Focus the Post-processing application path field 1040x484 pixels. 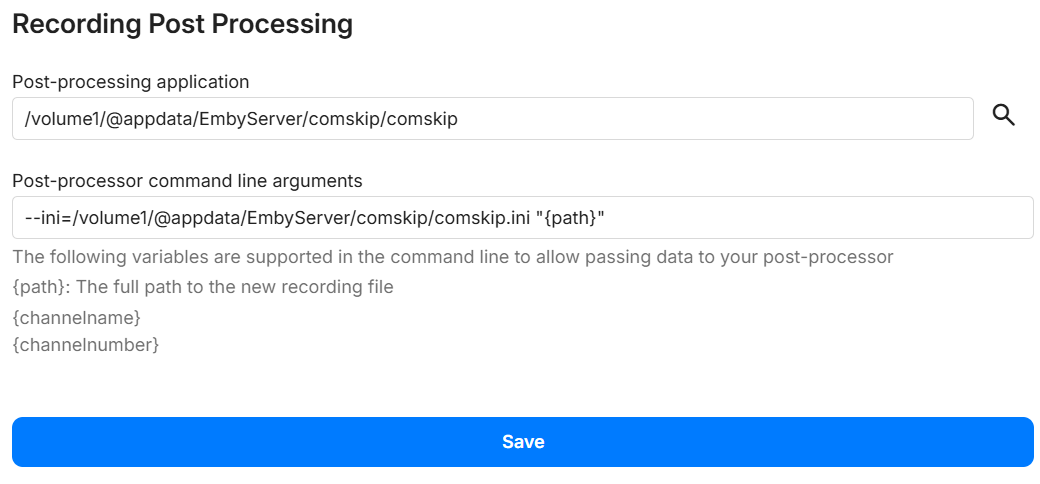tap(700, 119)
